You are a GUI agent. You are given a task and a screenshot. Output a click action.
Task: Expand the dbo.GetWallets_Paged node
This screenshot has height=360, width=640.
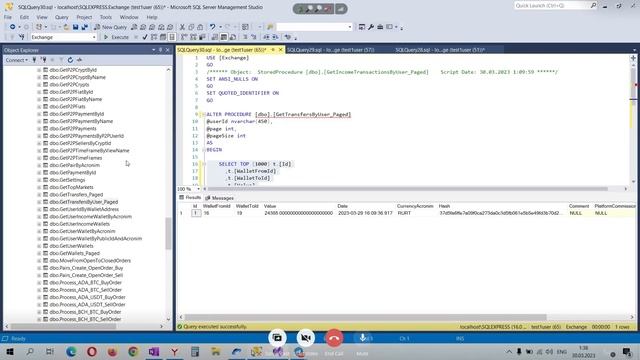coord(39,253)
